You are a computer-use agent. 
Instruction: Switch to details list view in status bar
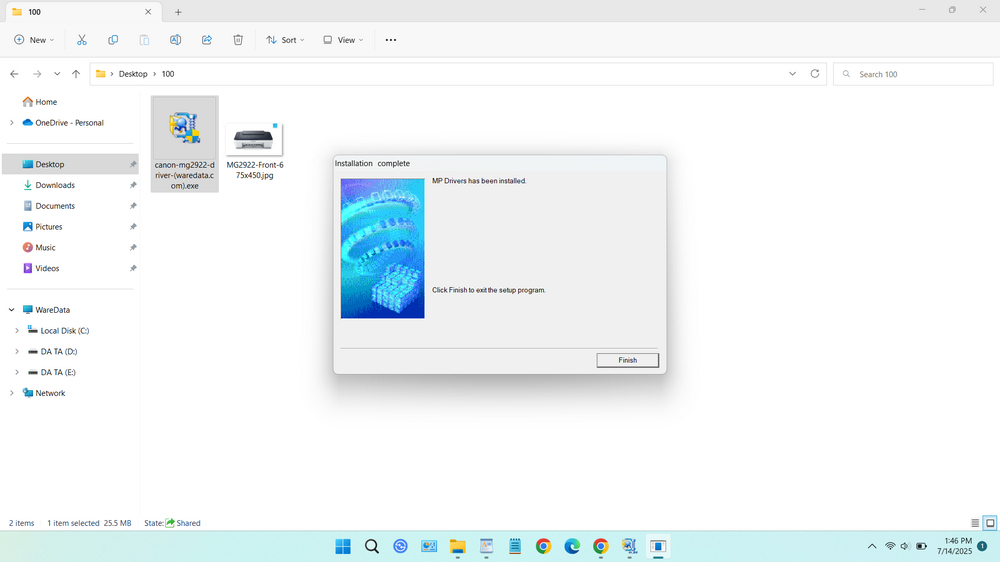click(x=975, y=523)
